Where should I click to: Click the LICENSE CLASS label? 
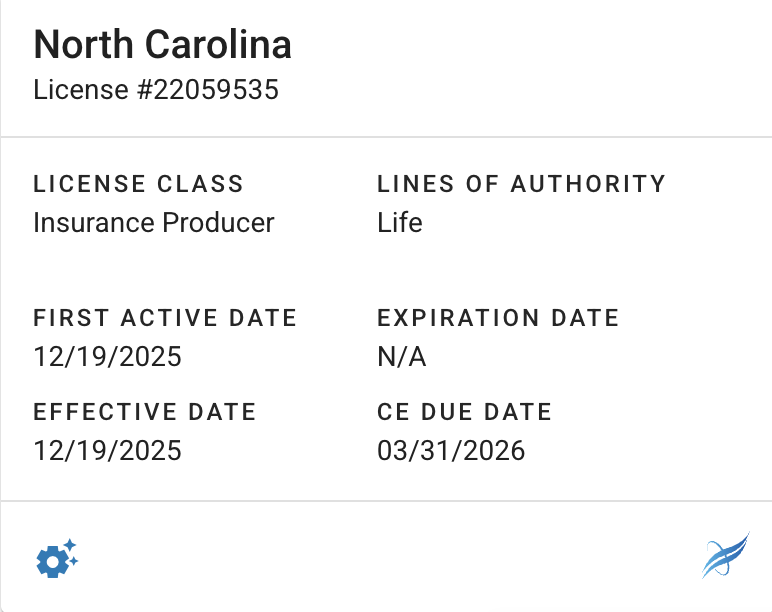pos(138,184)
